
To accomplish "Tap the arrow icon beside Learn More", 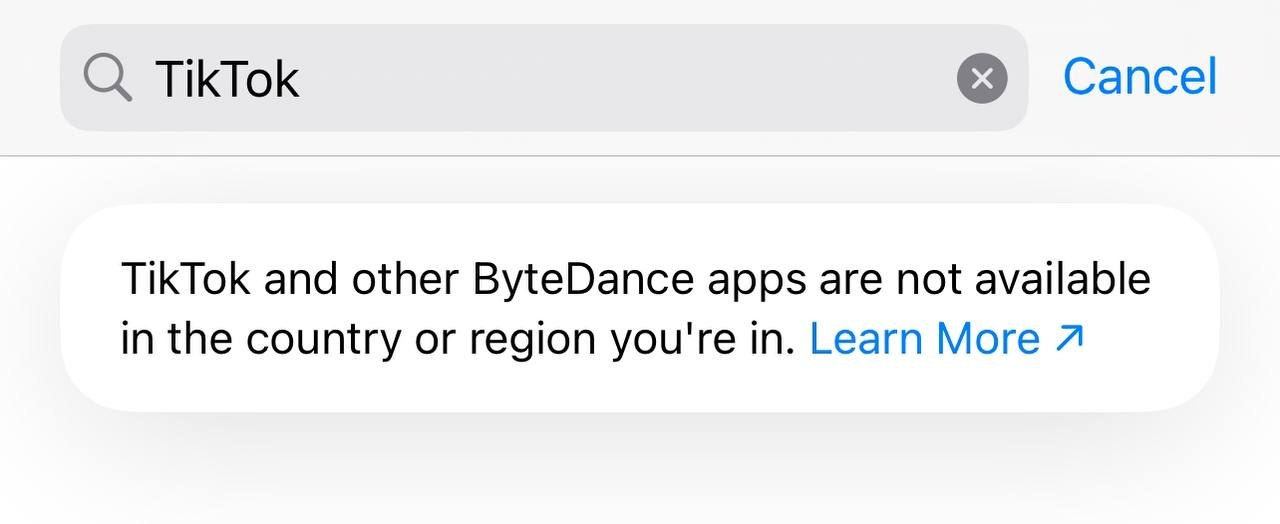I will click(1069, 339).
